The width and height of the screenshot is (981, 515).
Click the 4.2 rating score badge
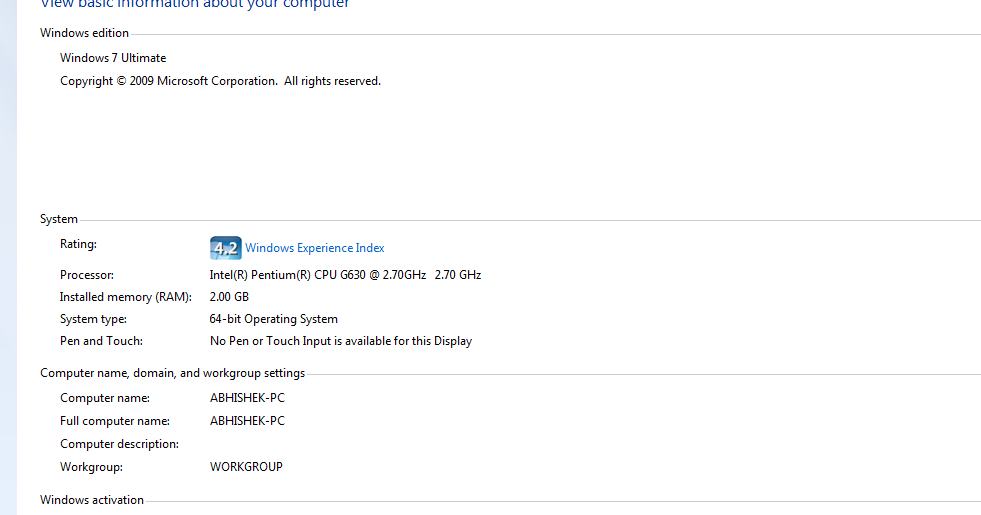pos(225,248)
